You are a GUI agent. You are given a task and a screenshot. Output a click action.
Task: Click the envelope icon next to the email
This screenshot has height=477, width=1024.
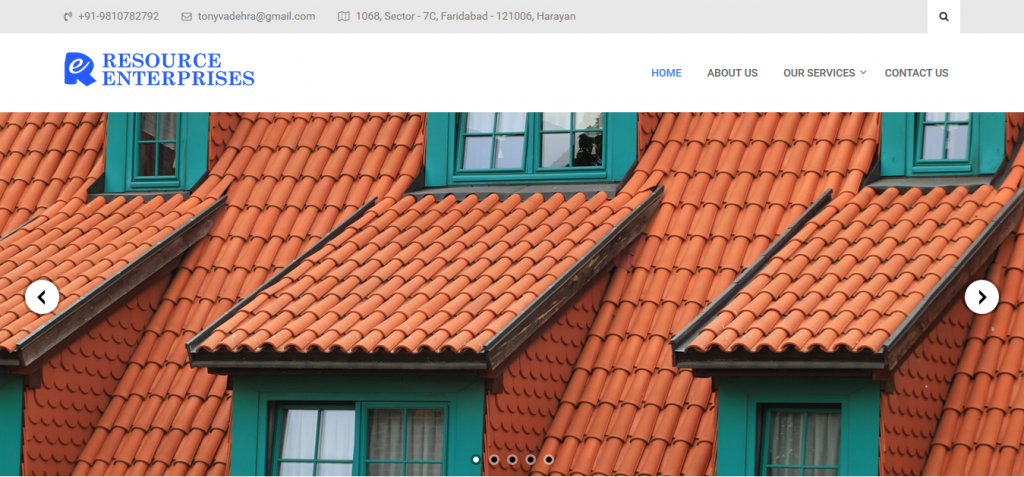pyautogui.click(x=187, y=16)
